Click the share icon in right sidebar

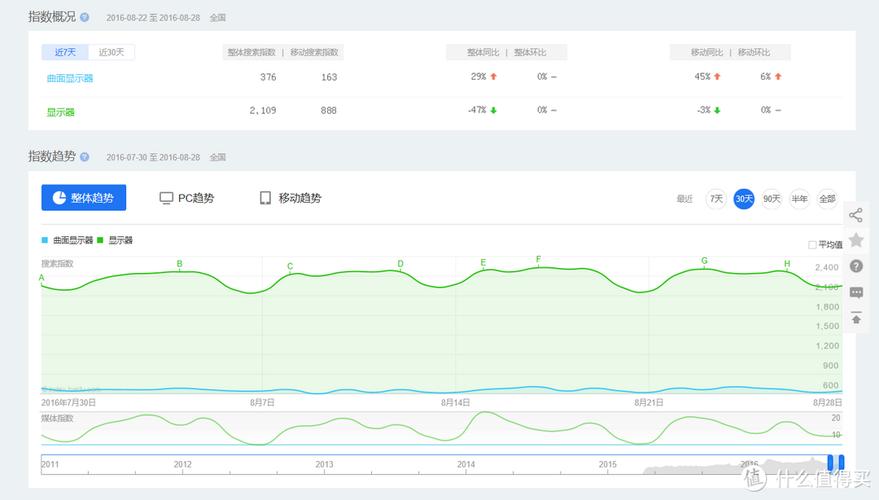point(856,215)
